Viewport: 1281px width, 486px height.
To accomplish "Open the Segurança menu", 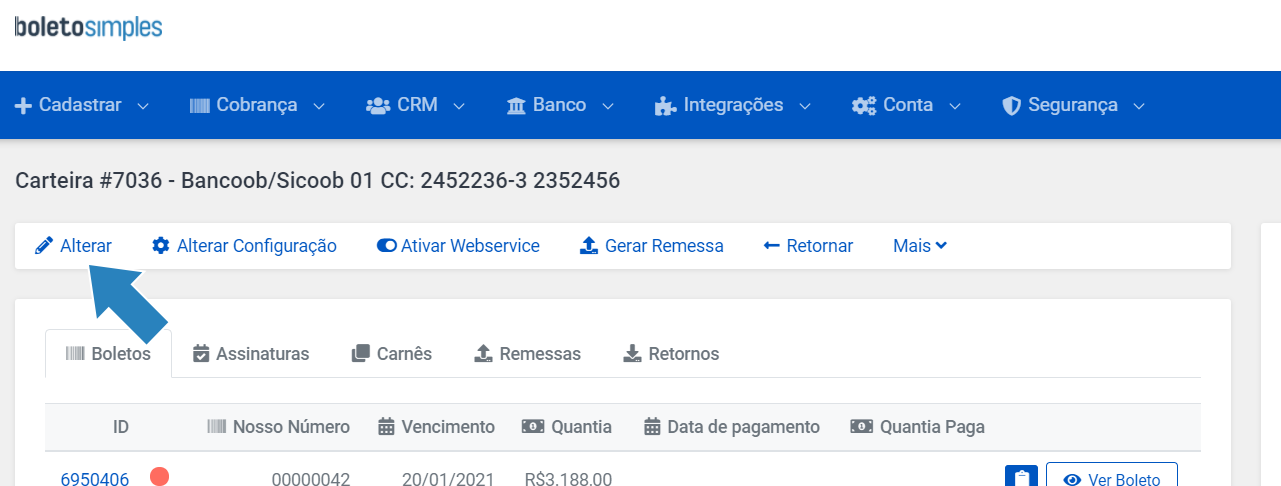I will point(1074,105).
